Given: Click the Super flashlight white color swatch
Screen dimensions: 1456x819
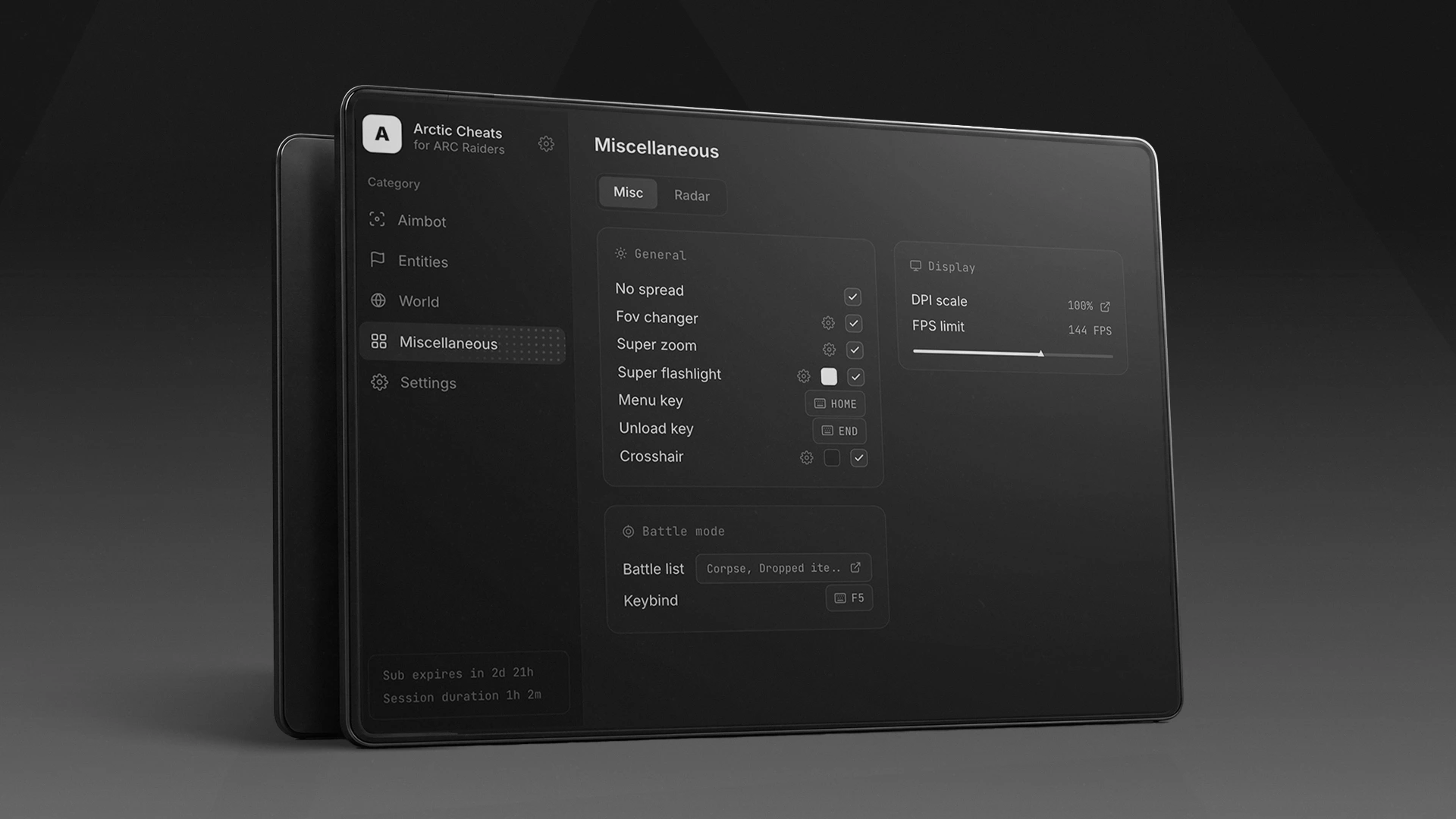Looking at the screenshot, I should [x=829, y=376].
